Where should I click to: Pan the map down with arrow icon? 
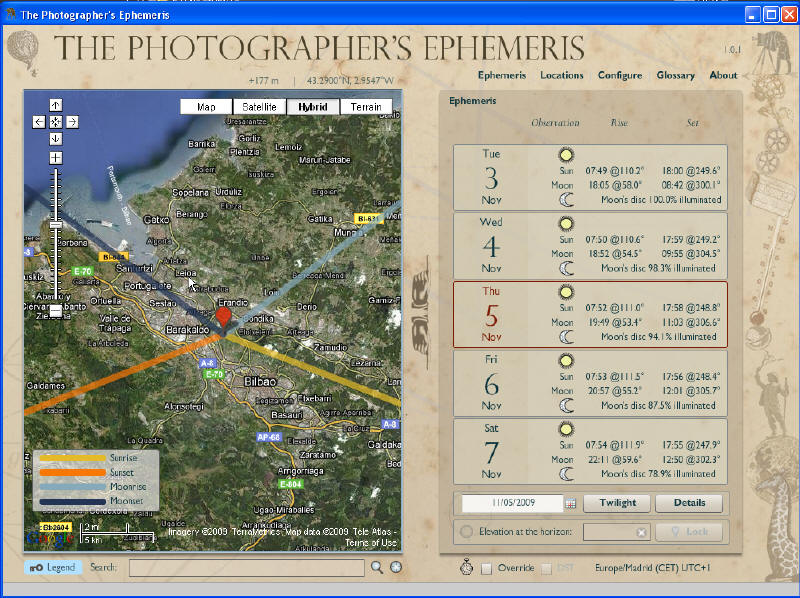(x=56, y=139)
